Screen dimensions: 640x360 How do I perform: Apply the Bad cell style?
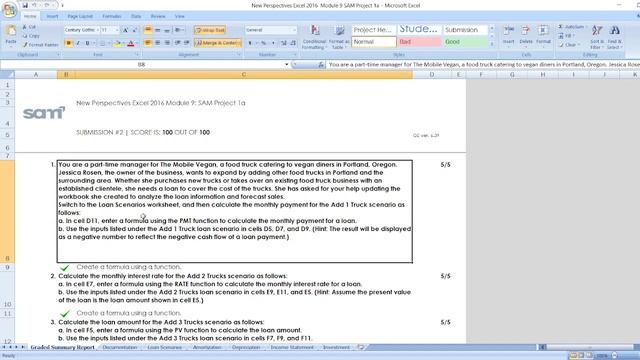[x=419, y=42]
